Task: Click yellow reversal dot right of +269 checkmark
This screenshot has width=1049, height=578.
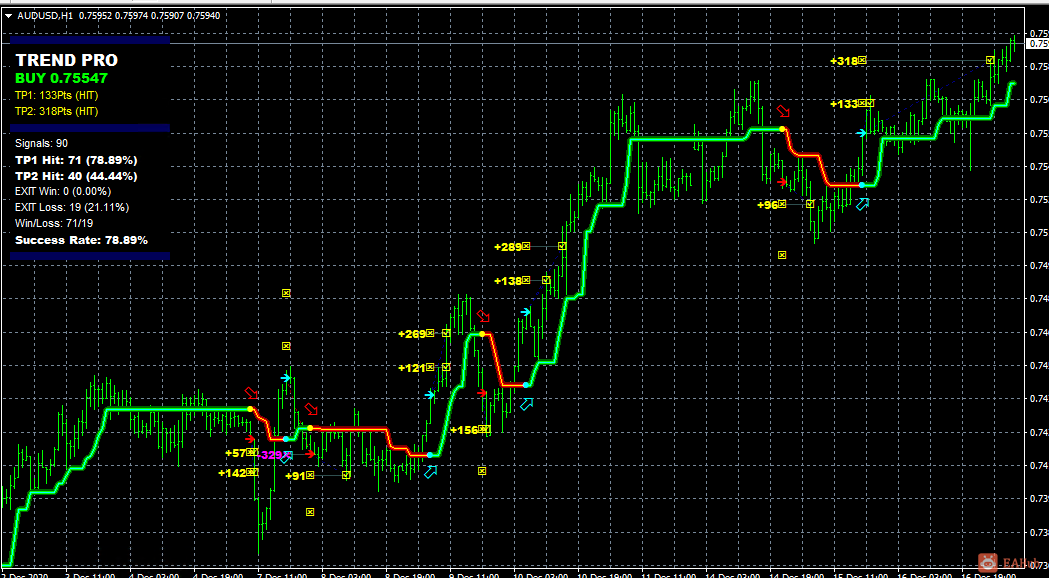Action: point(482,333)
